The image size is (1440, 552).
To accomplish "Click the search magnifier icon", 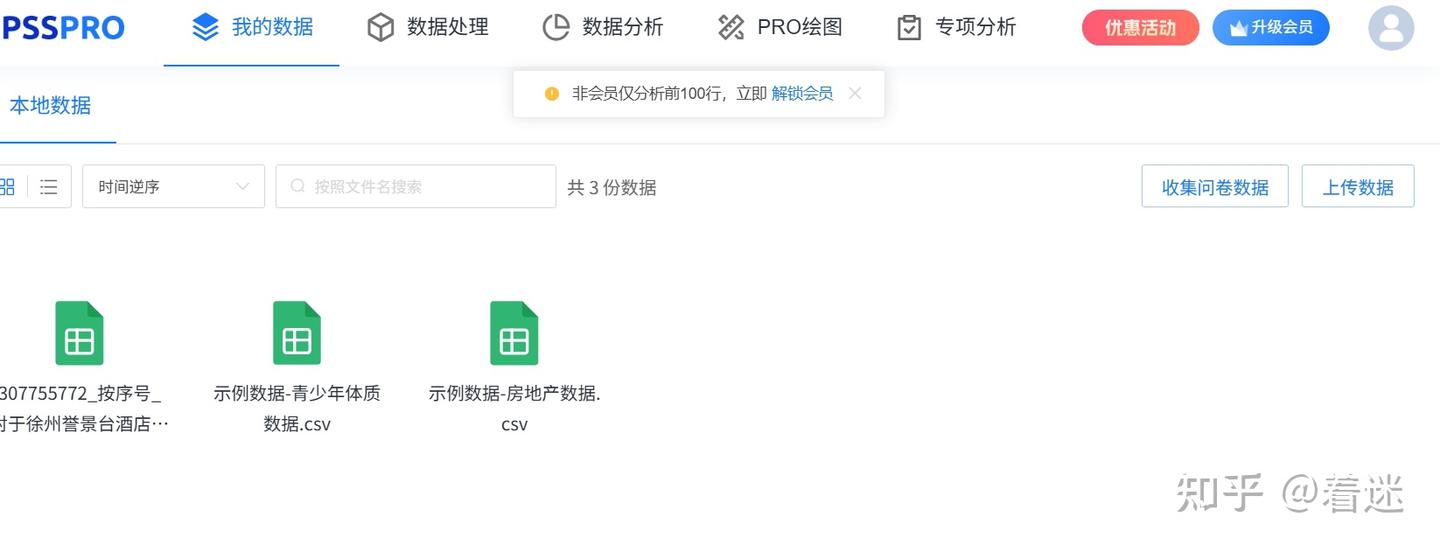I will 298,186.
